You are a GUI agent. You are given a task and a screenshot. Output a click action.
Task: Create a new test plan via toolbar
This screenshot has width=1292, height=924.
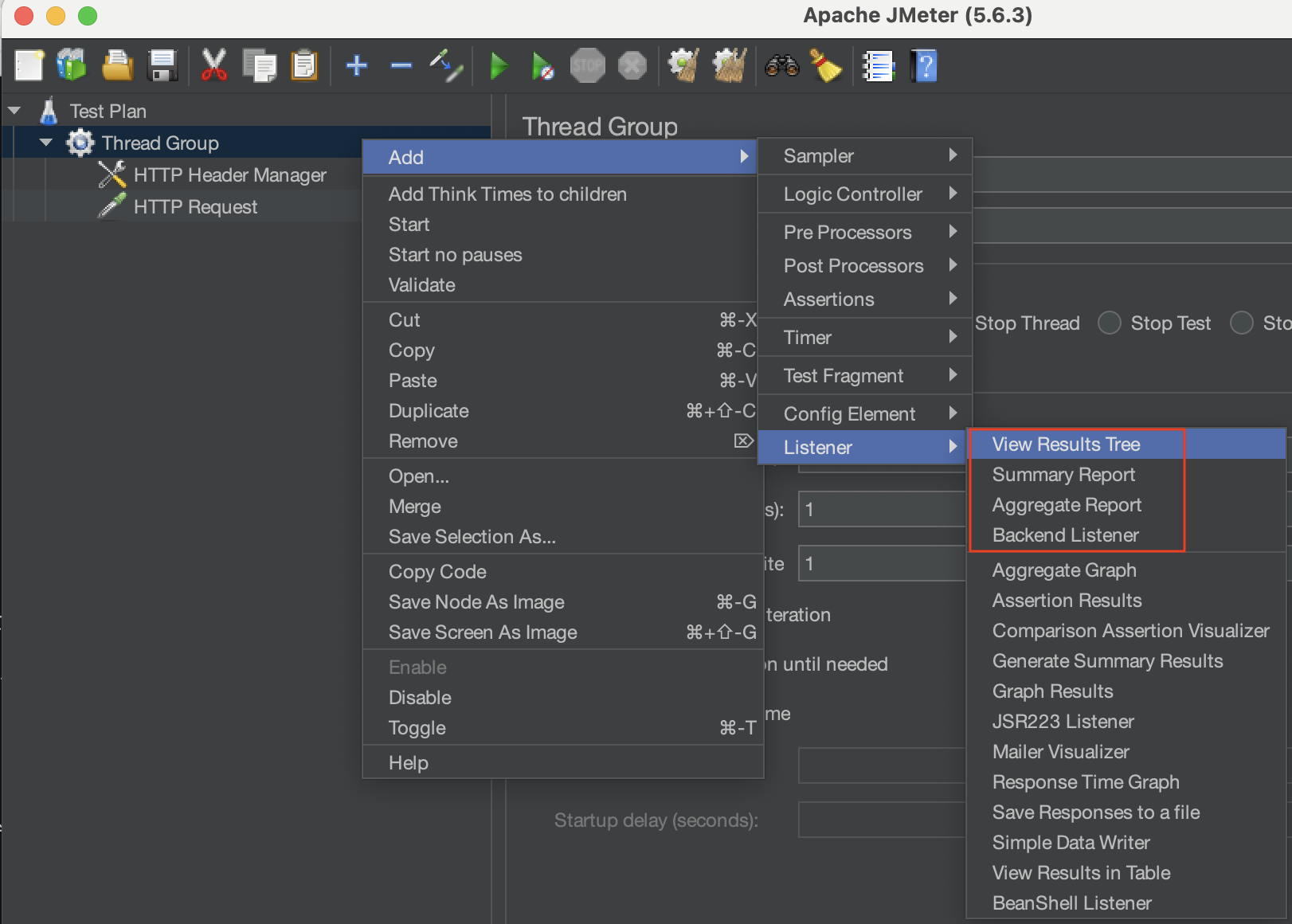pos(29,65)
